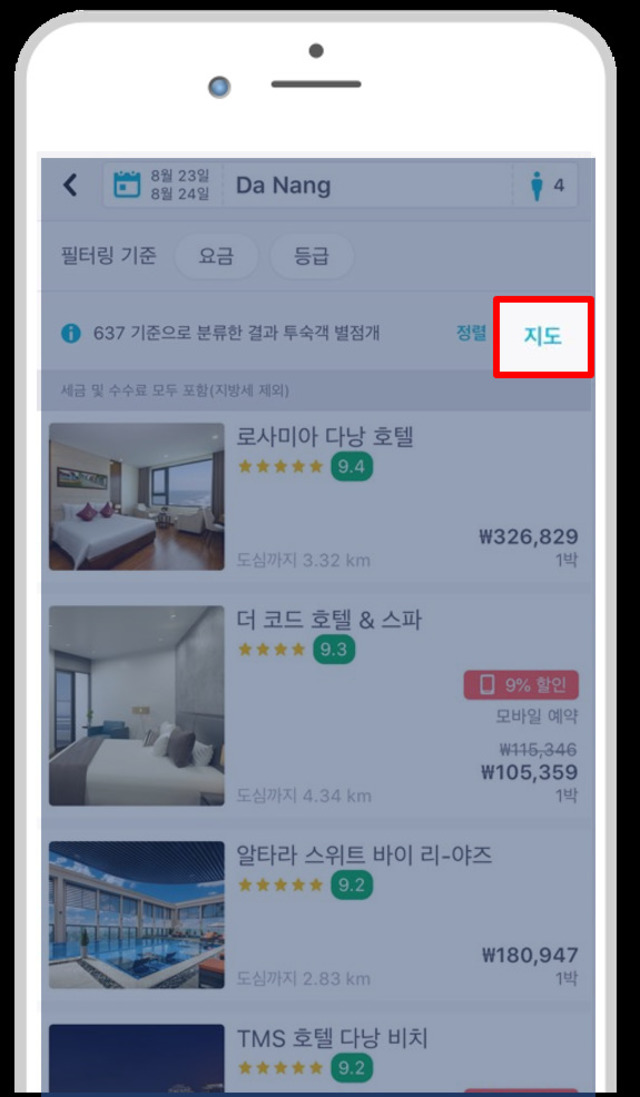Screen dimensions: 640x1097
Task: Open the 등급 rating filter
Action: point(312,256)
